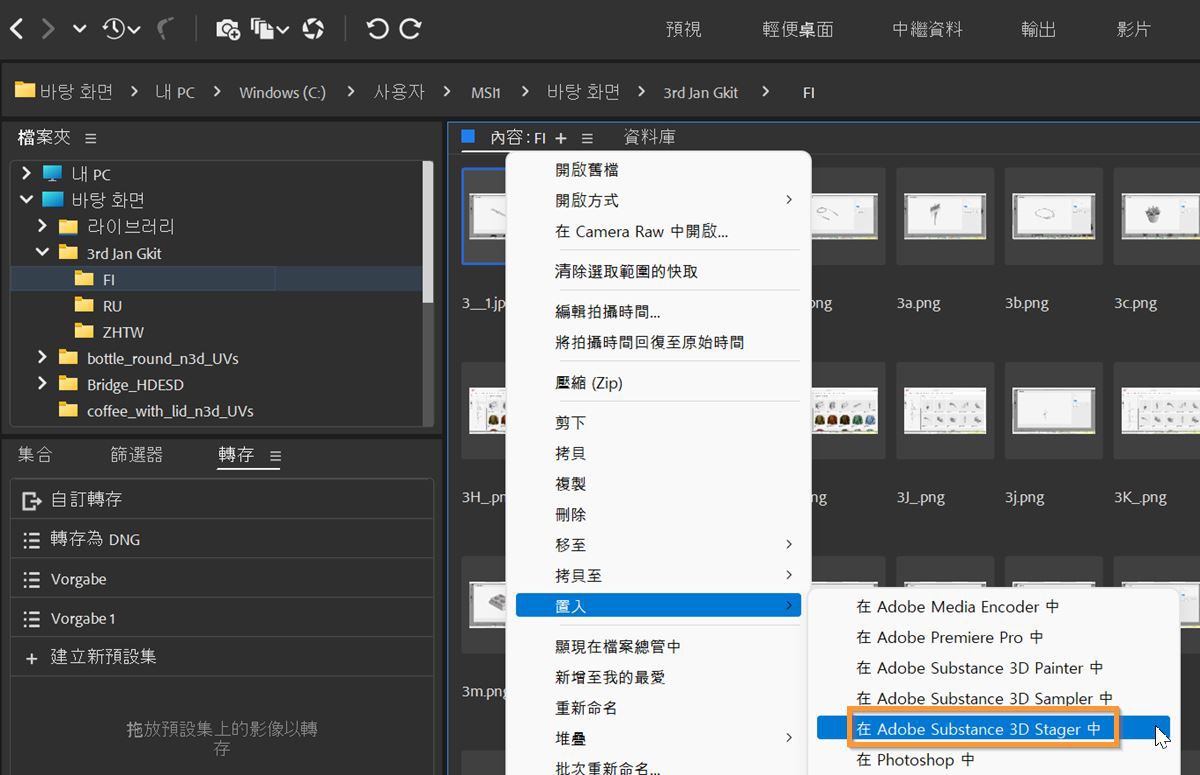
Task: Select the Vorgabe preset
Action: coord(222,579)
